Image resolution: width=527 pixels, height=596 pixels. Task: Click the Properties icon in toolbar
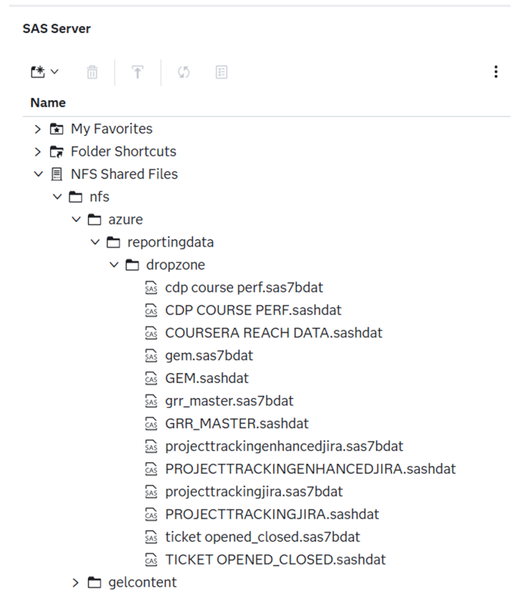tap(221, 72)
